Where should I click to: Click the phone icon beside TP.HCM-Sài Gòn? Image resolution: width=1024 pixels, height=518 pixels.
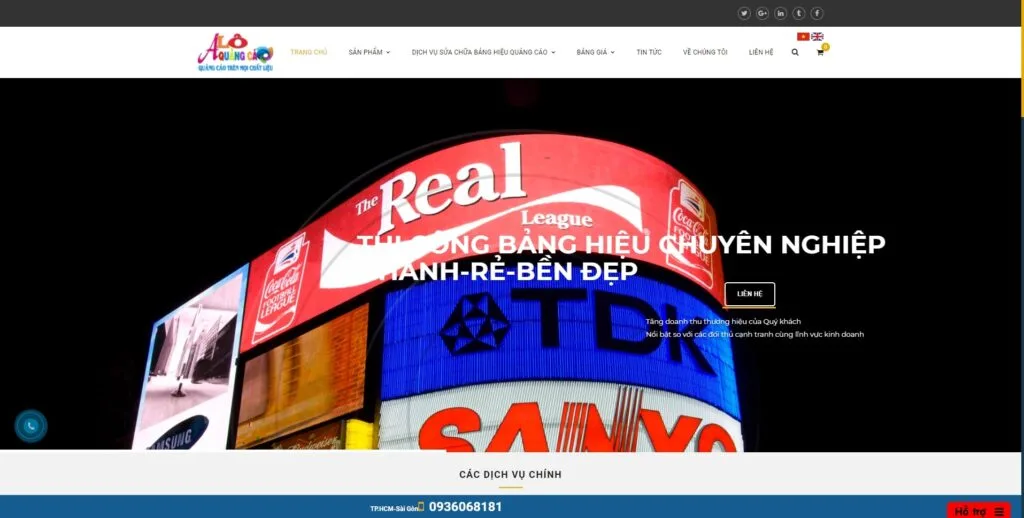(x=421, y=506)
